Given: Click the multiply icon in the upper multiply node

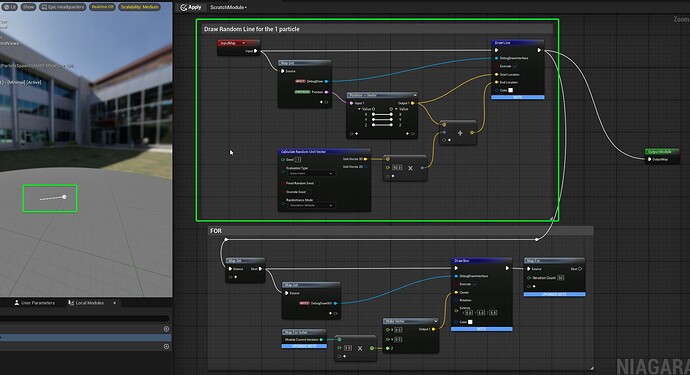Looking at the screenshot, I should 410,168.
